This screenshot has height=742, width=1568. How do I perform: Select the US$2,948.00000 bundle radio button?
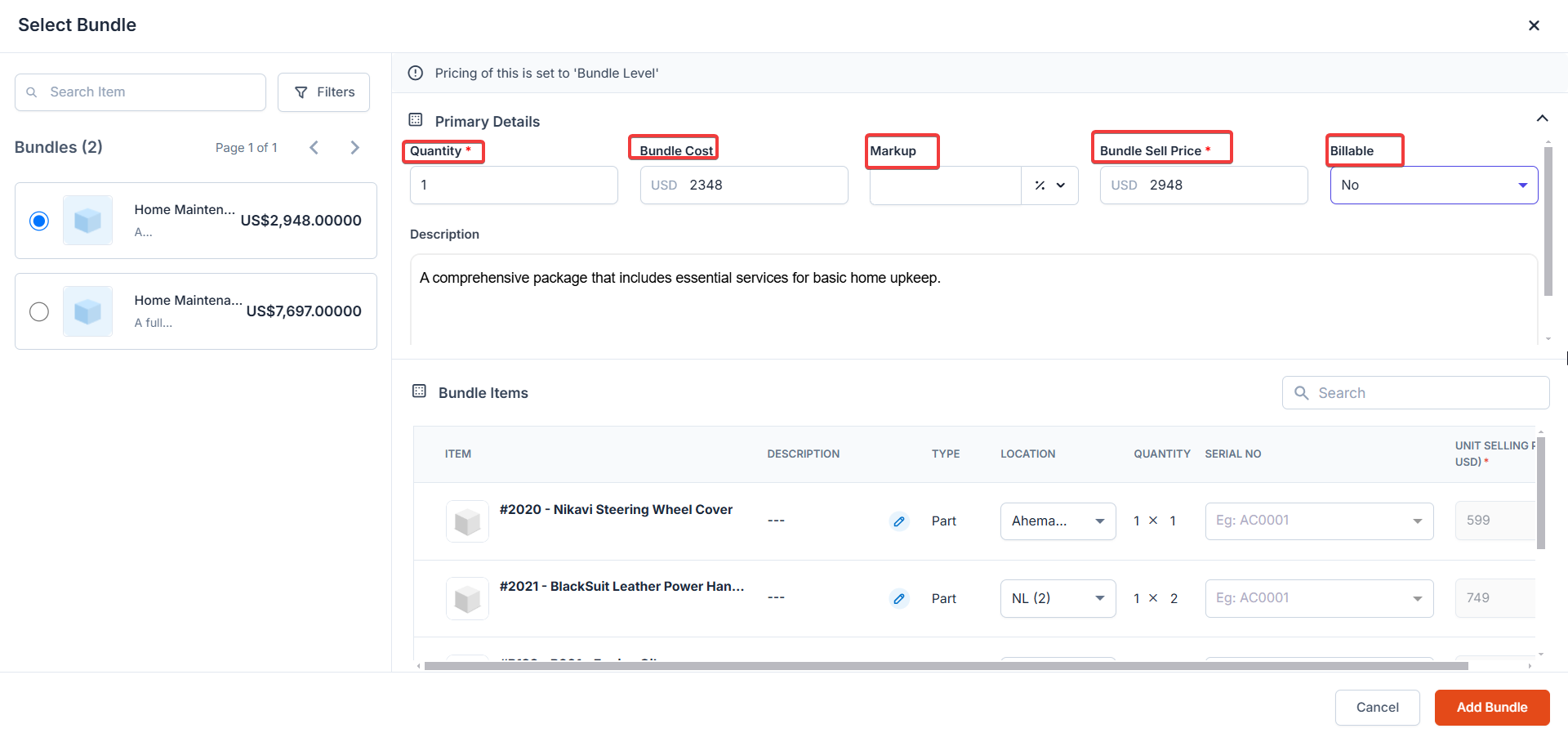[x=39, y=221]
